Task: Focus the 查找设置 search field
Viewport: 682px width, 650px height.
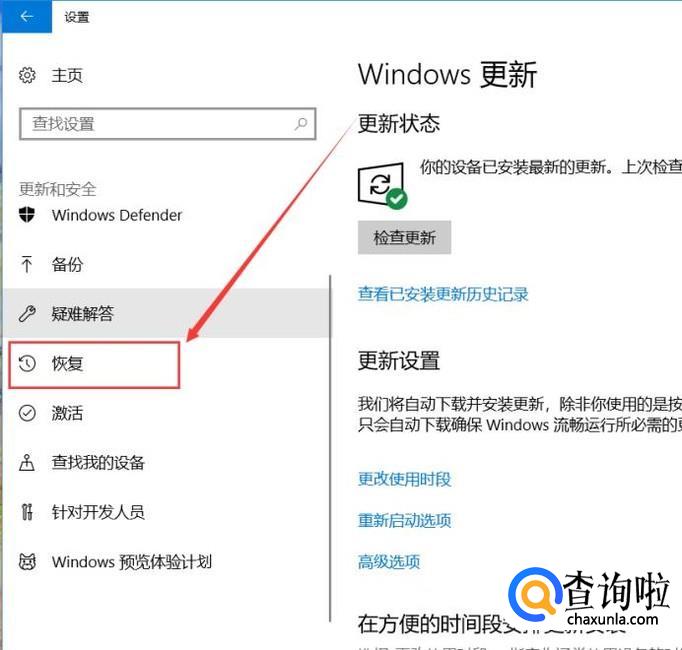Action: 167,124
